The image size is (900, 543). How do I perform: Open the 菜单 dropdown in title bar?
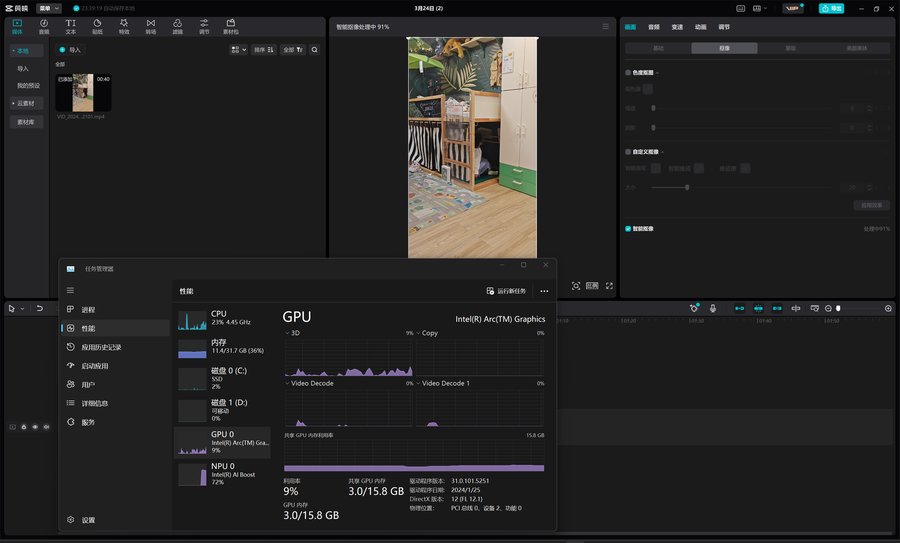pyautogui.click(x=49, y=8)
